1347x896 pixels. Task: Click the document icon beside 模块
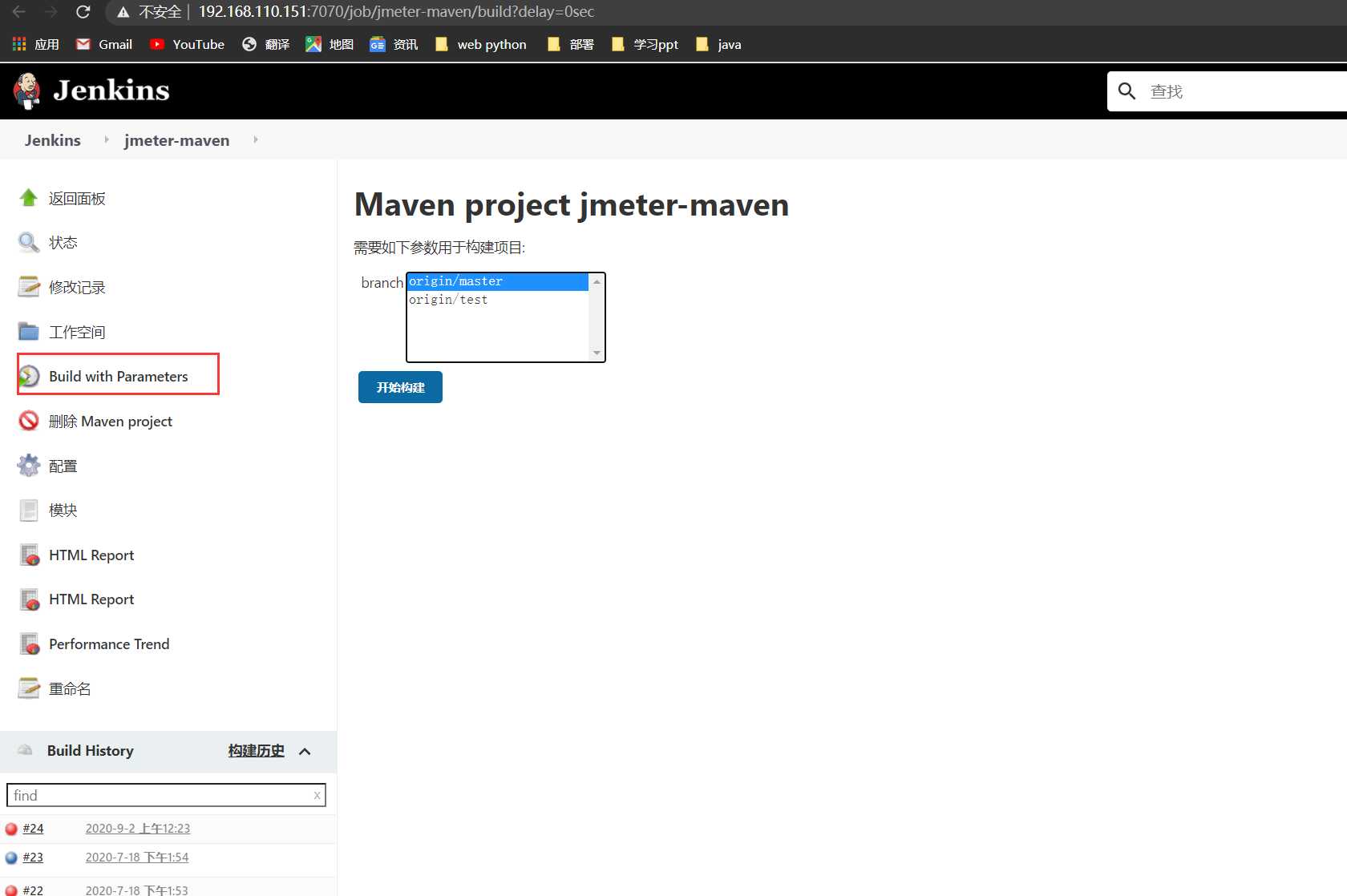(x=29, y=510)
